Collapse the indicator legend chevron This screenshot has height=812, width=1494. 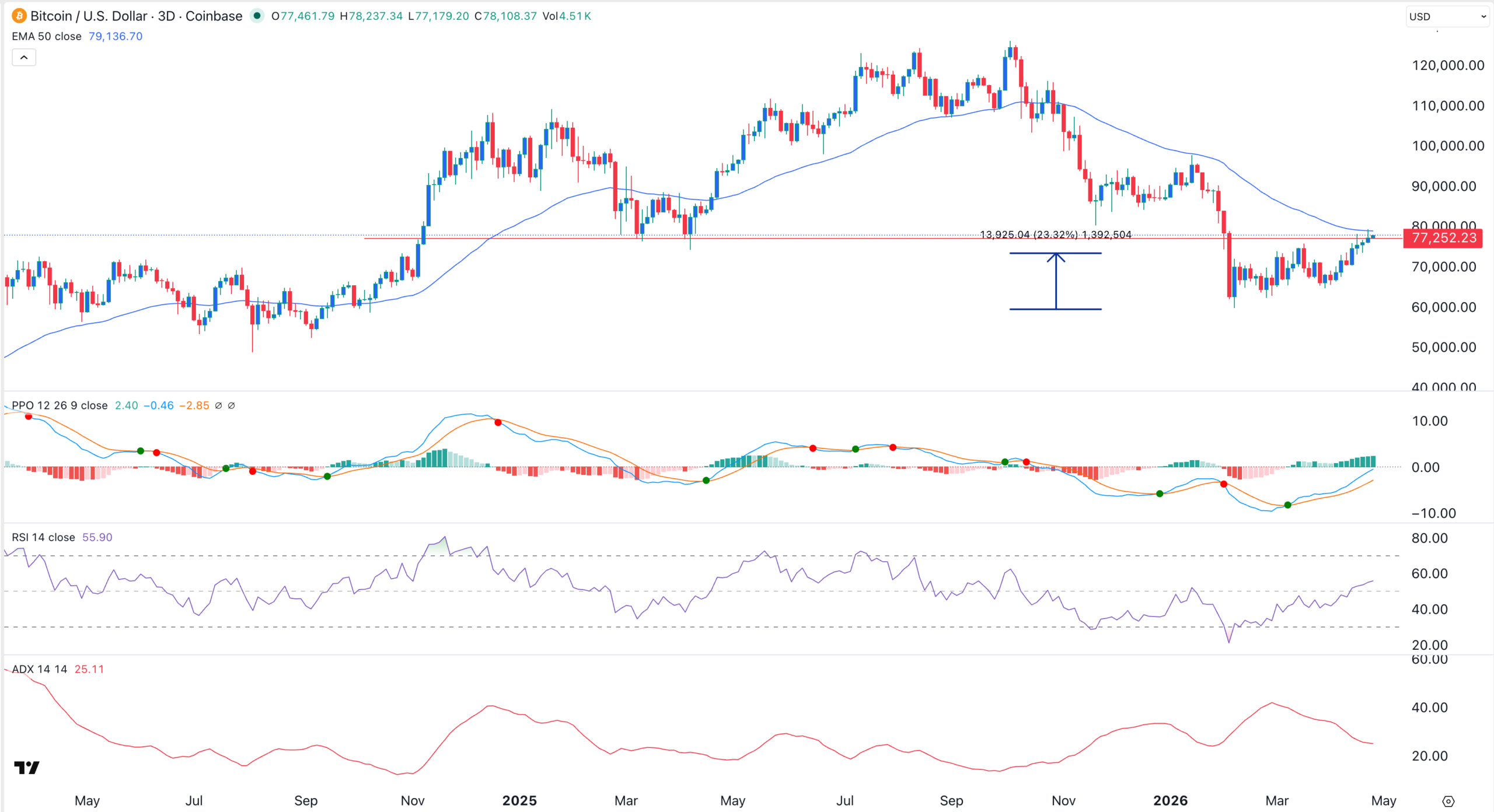[24, 57]
